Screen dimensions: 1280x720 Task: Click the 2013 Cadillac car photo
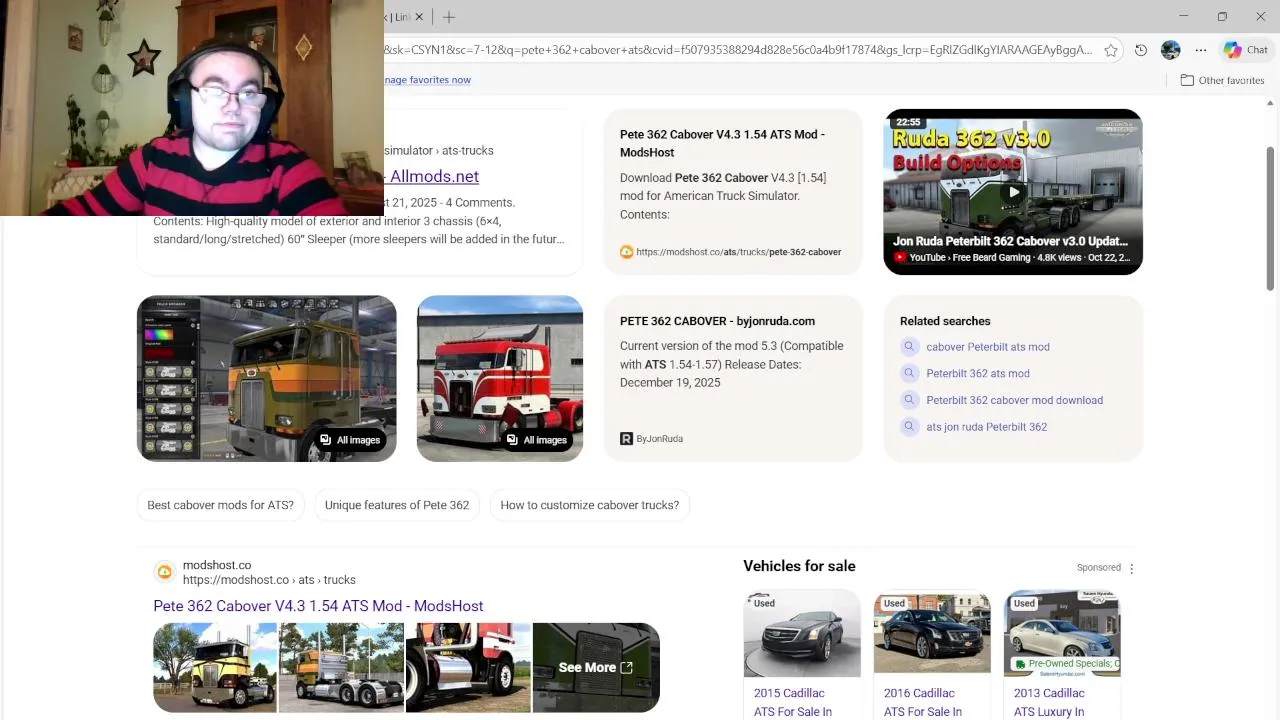coord(1062,634)
